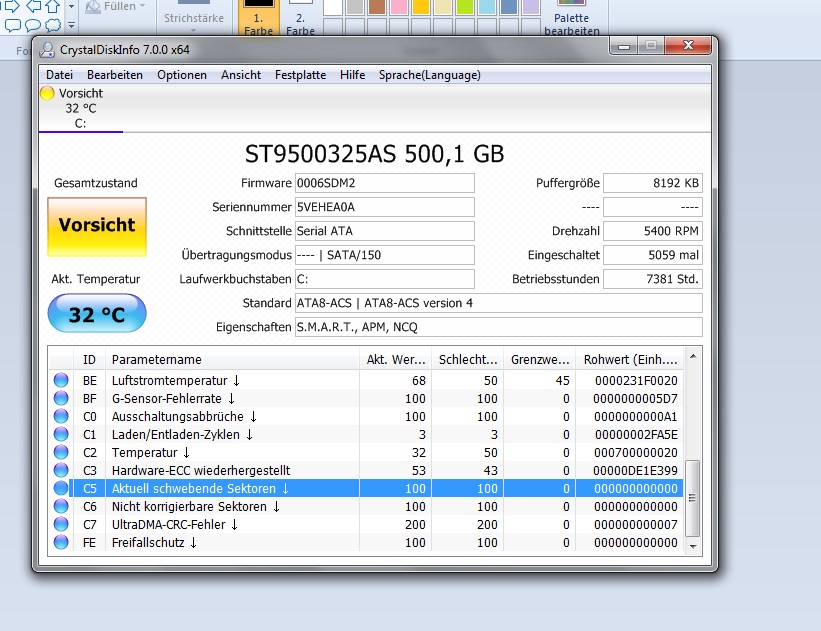Click the Puffergröße field showing 8192 KB
The width and height of the screenshot is (821, 631).
pos(652,183)
